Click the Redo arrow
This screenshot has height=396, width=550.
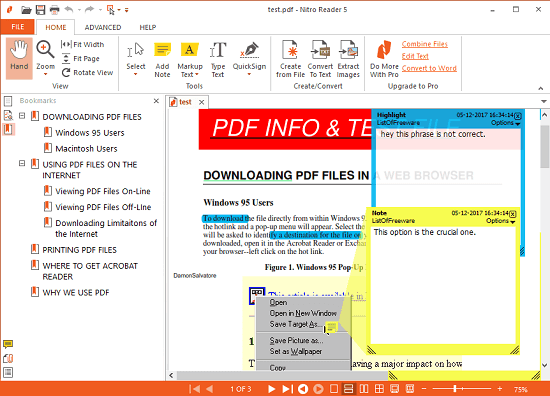[x=89, y=10]
